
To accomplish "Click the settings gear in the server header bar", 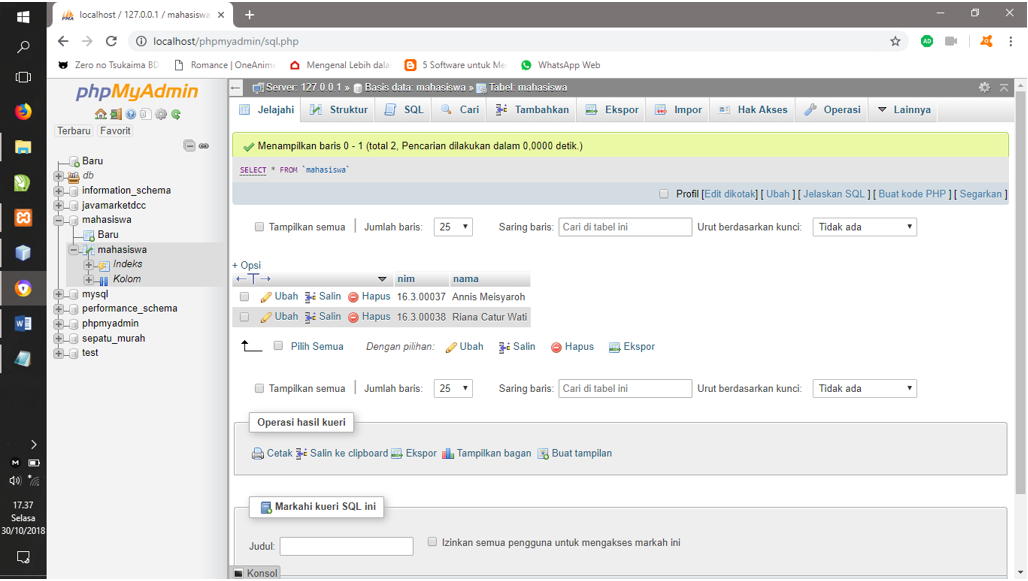I will pyautogui.click(x=985, y=88).
